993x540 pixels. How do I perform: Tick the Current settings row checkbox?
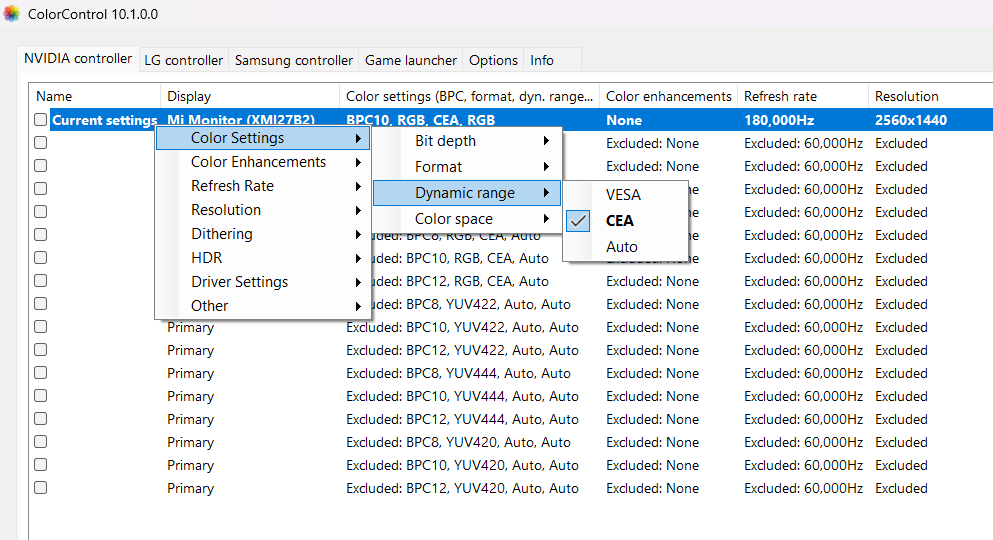tap(41, 120)
